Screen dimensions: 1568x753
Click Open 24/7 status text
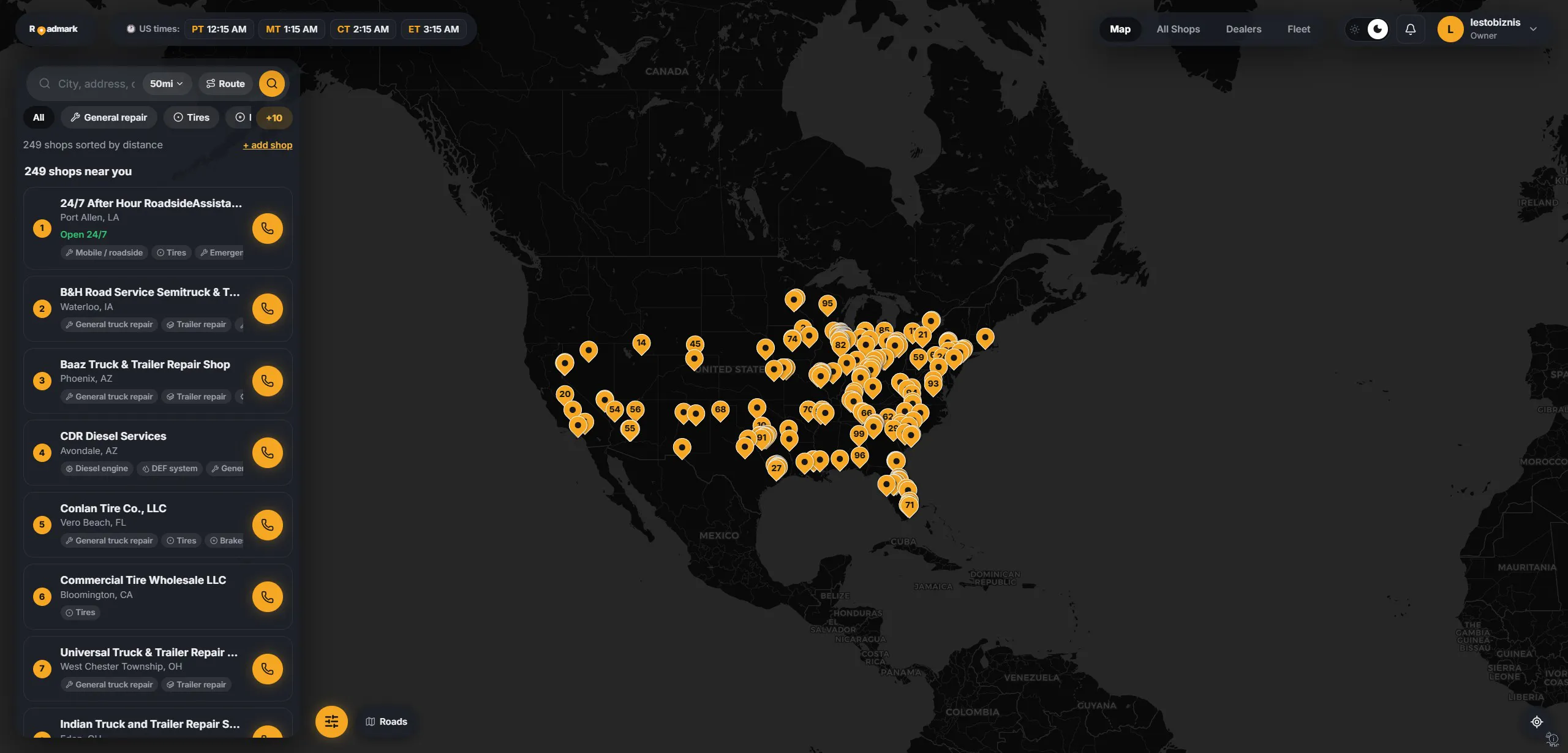pyautogui.click(x=83, y=235)
